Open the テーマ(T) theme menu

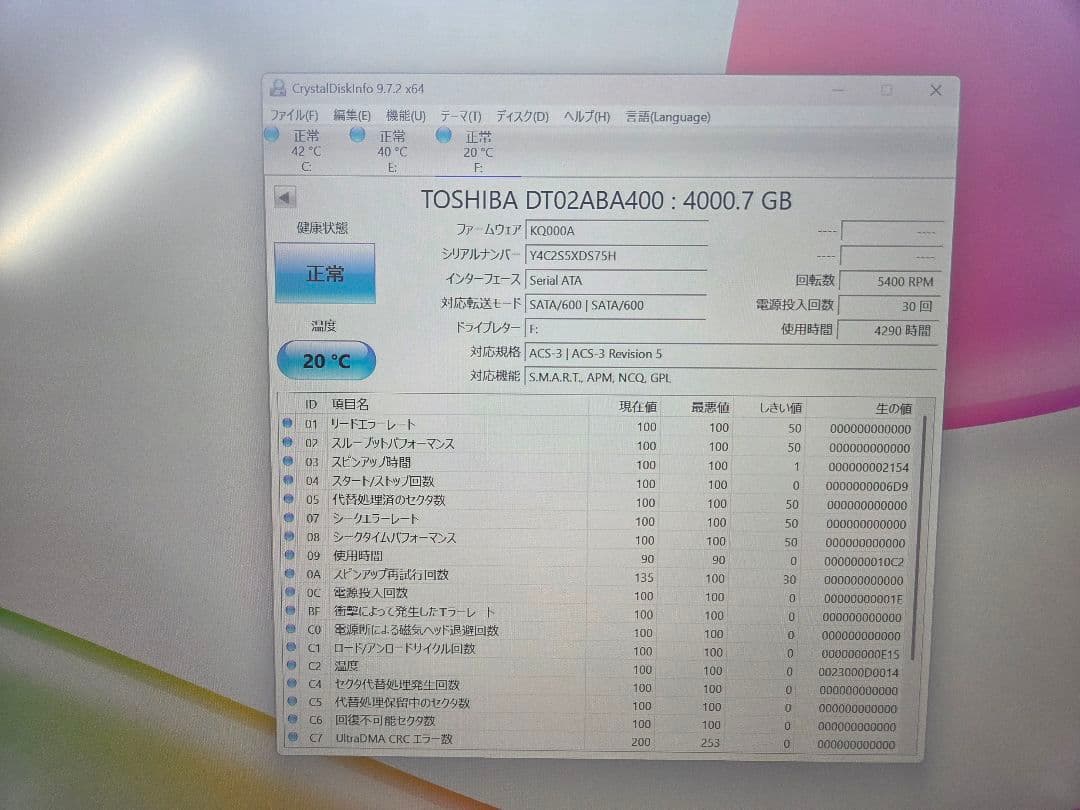point(459,117)
